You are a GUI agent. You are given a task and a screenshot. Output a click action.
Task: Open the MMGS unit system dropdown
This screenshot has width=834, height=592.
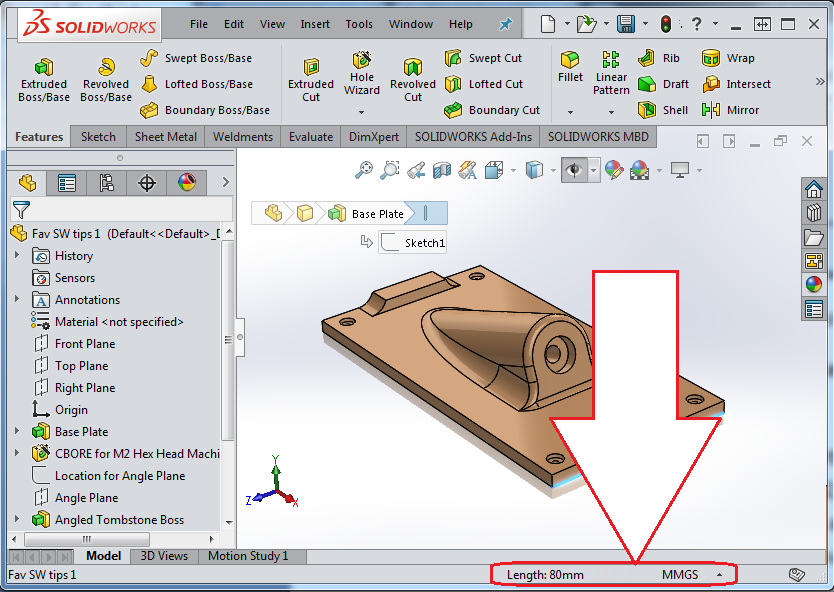[x=719, y=574]
